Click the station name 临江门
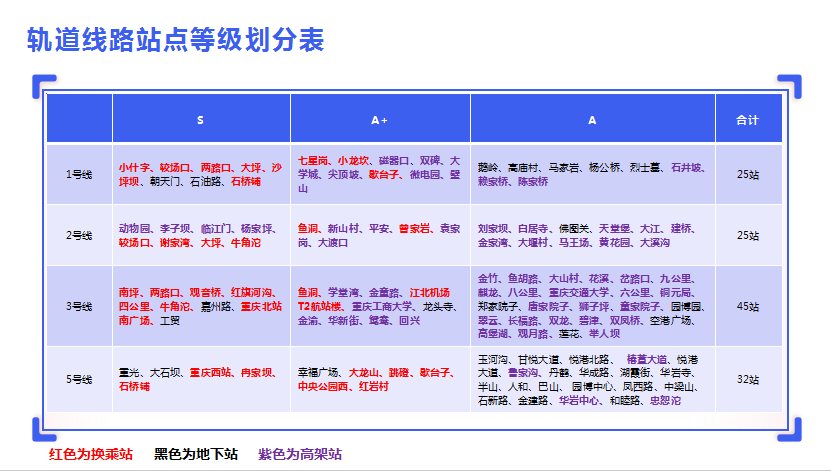This screenshot has height=471, width=831. click(x=216, y=229)
